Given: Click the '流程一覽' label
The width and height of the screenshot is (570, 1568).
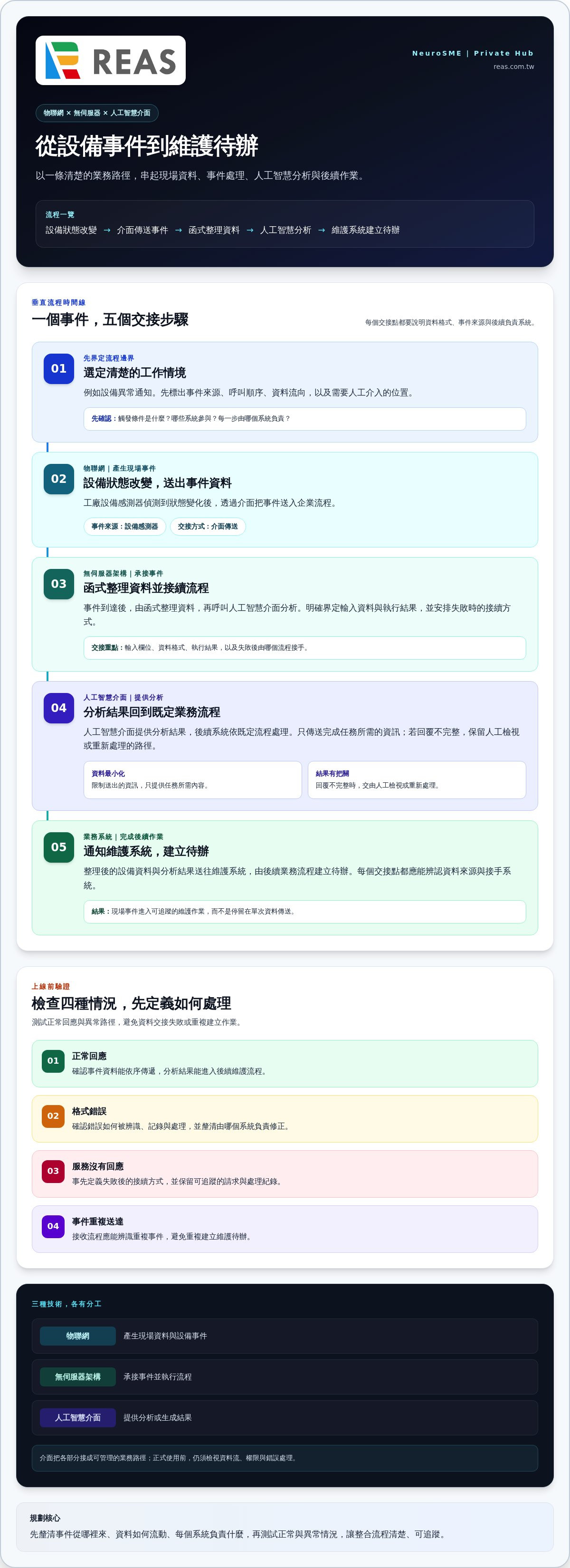Looking at the screenshot, I should click(x=60, y=215).
